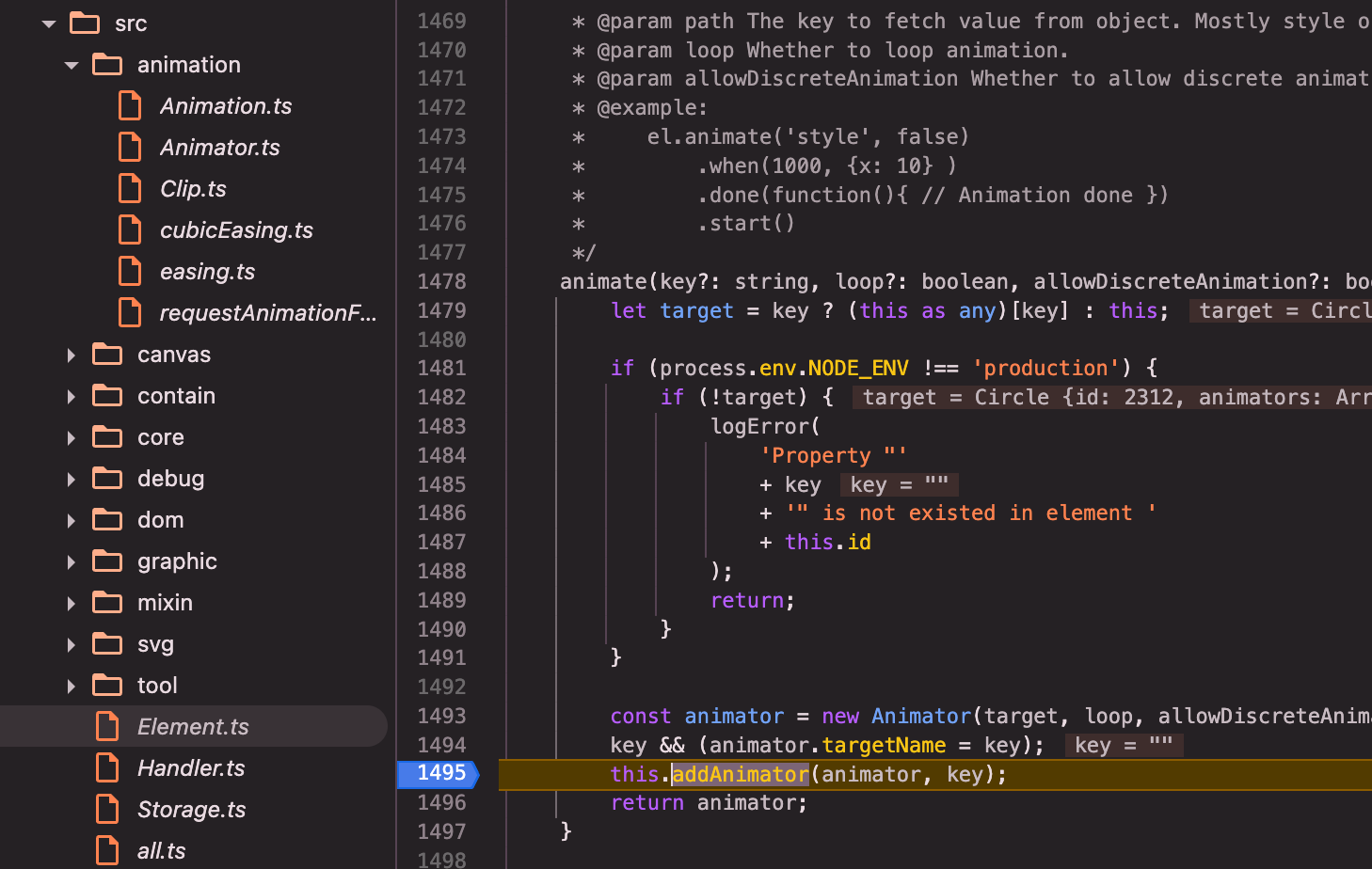The height and width of the screenshot is (869, 1372).
Task: Toggle the breakpoint on line 1495
Action: [440, 773]
